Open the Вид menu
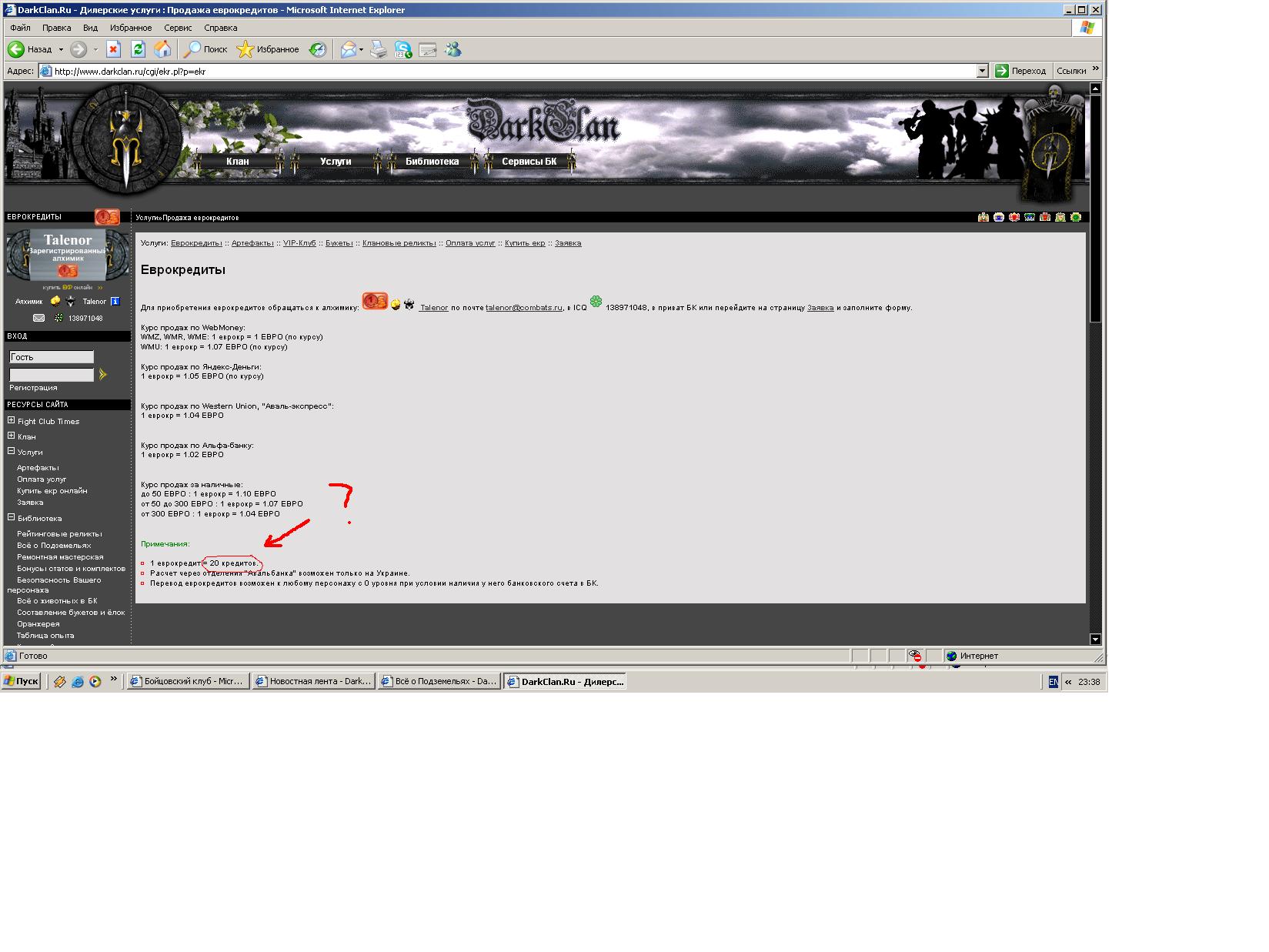 tap(90, 28)
